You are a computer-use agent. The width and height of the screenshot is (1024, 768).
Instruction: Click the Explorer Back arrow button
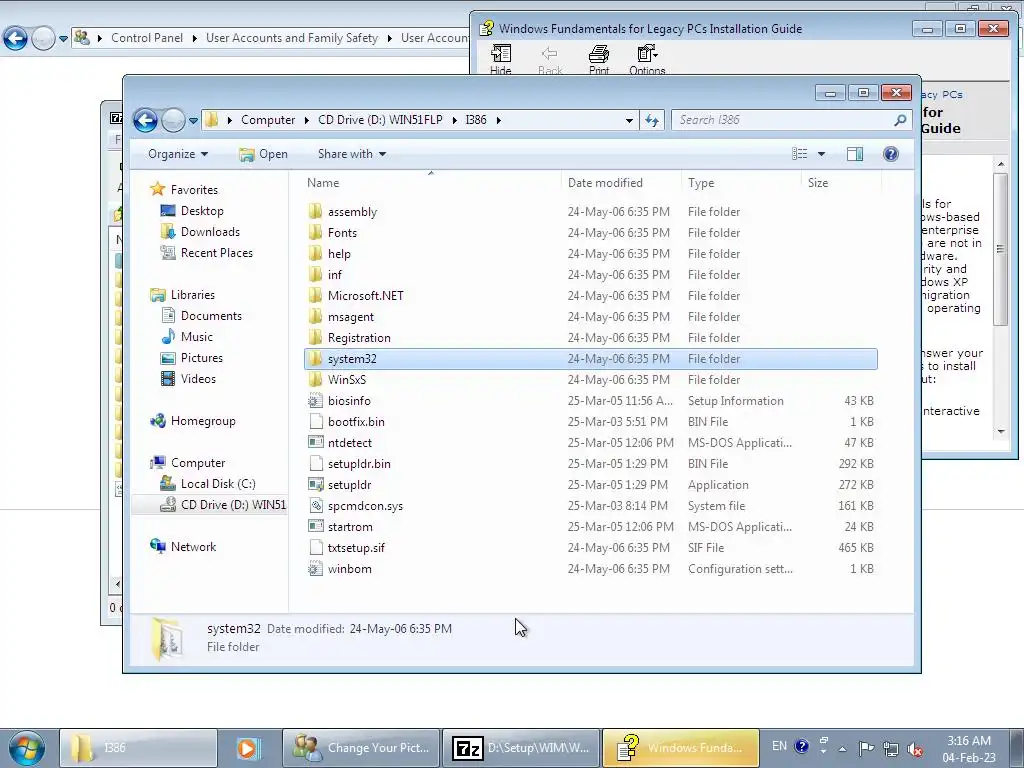145,120
